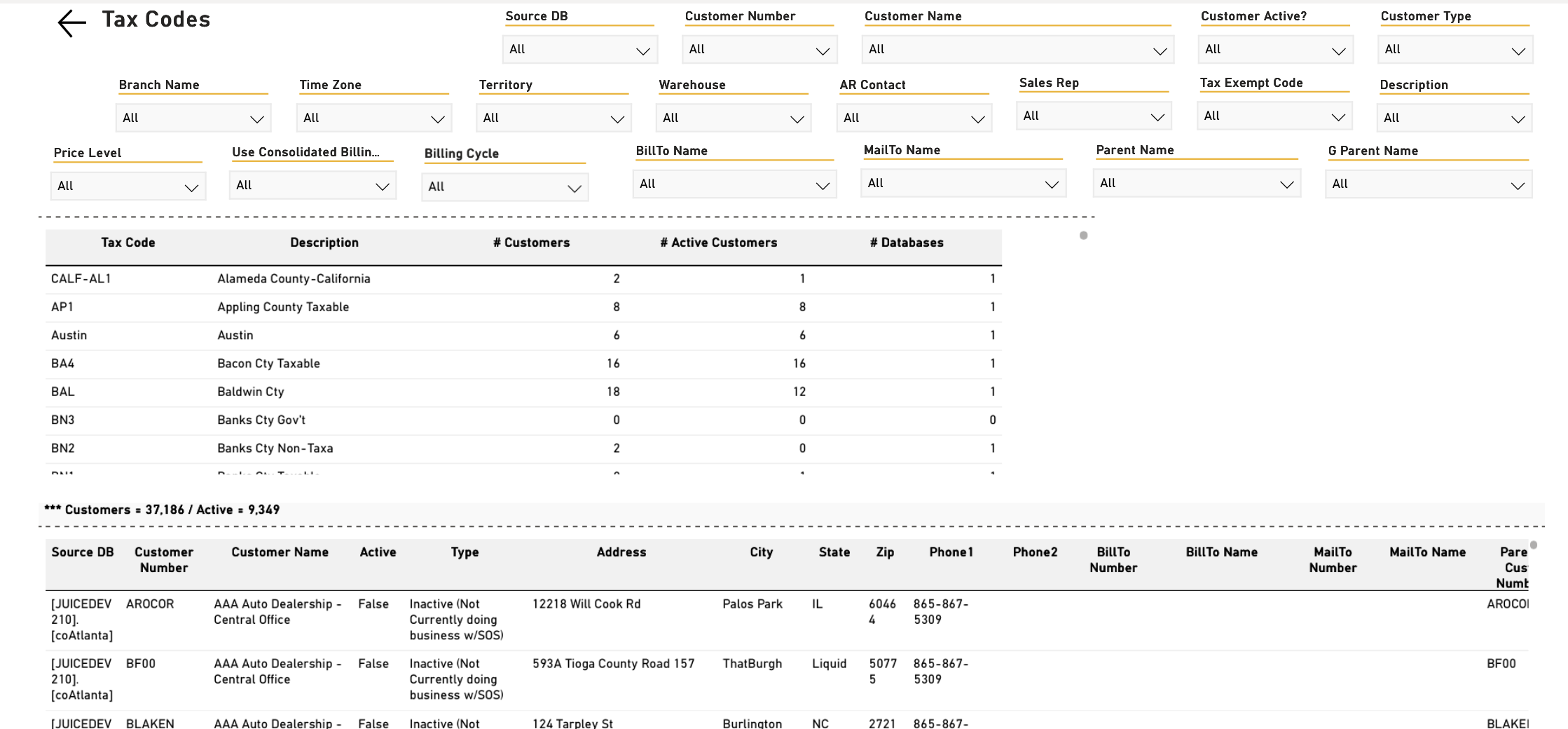
Task: Sort customers by BillTo Number column
Action: [x=1113, y=560]
